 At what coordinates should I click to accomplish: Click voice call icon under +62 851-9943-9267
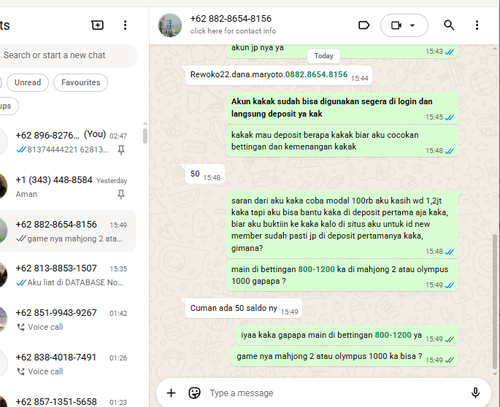pyautogui.click(x=21, y=327)
